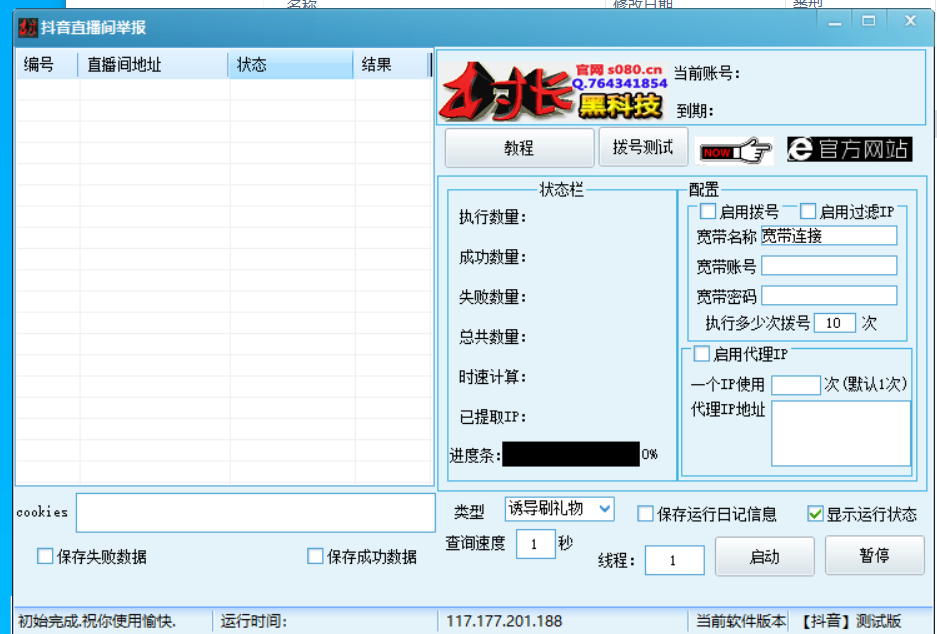937x634 pixels.
Task: Click the 查询速度 seconds field
Action: 535,544
